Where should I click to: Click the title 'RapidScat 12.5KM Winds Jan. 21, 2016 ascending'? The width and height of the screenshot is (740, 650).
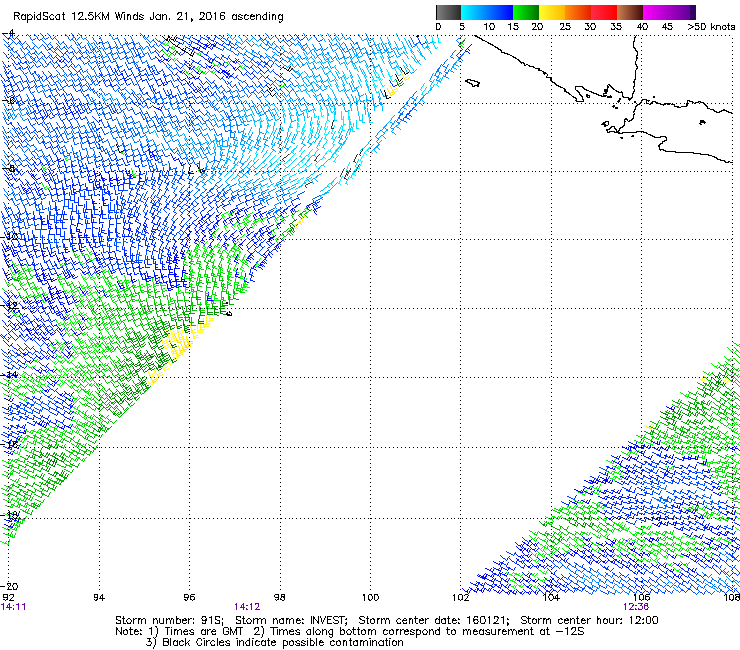[148, 17]
